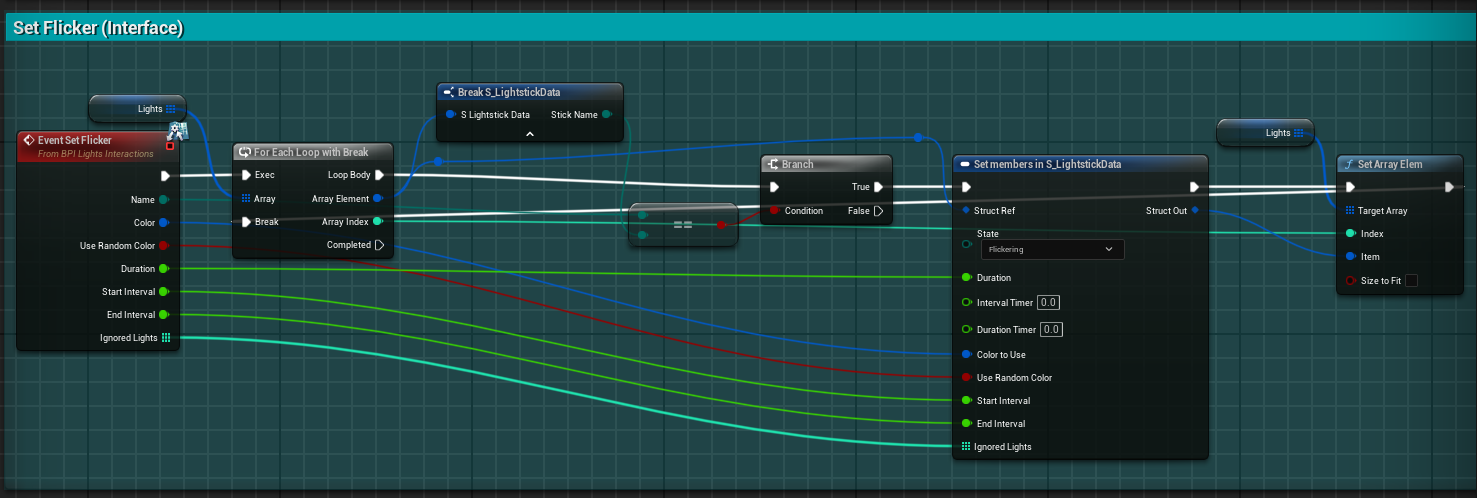Click the Set members in S_LightstickData icon
The width and height of the screenshot is (1477, 498).
pos(965,164)
